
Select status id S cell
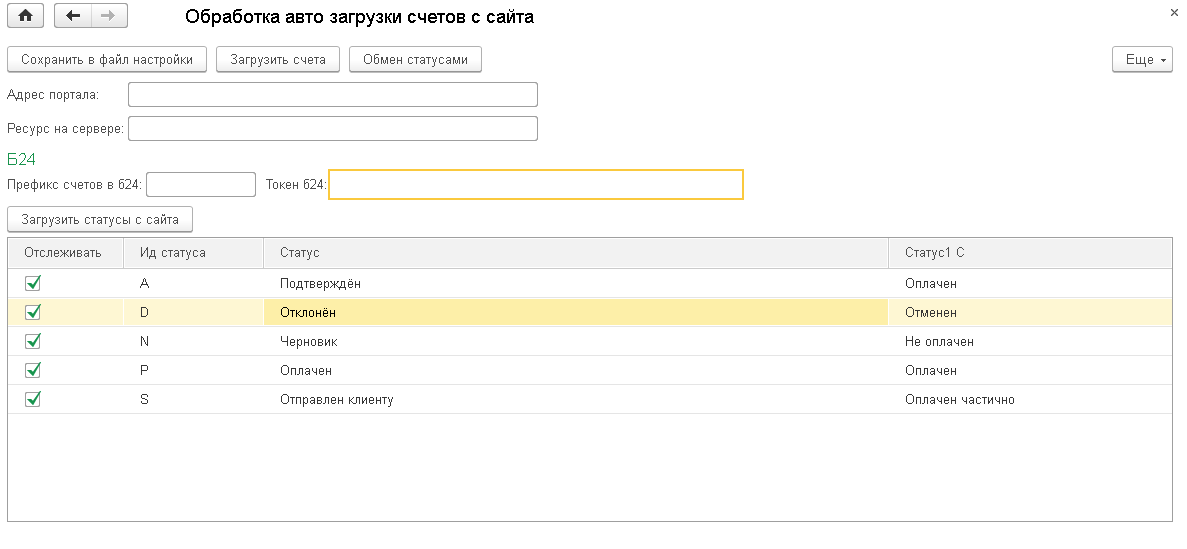194,399
